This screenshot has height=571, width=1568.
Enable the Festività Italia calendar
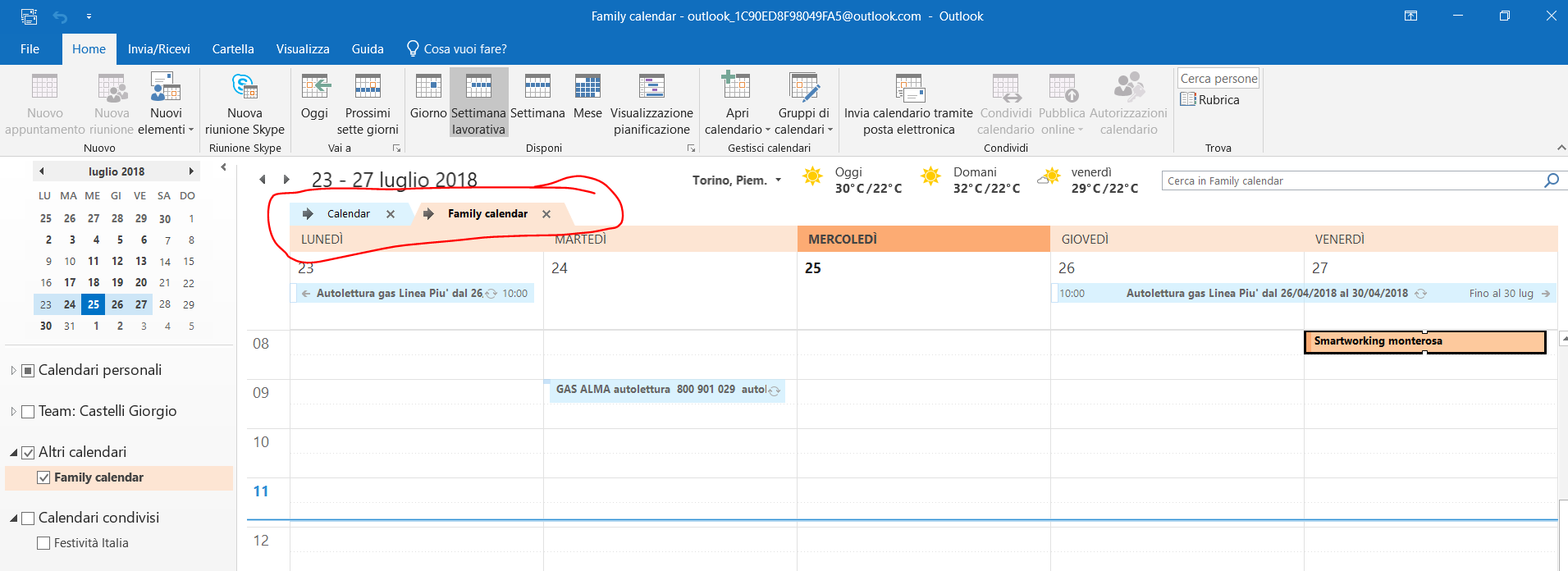(44, 543)
